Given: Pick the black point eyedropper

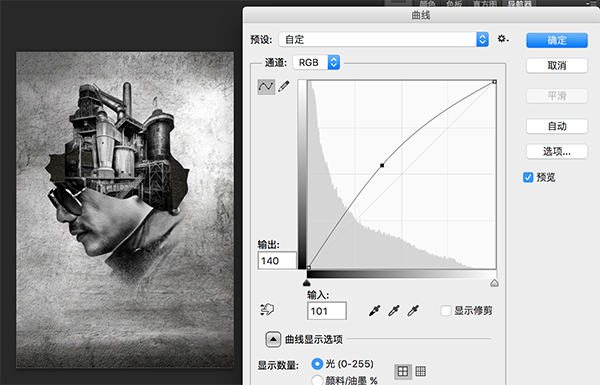Looking at the screenshot, I should [375, 310].
